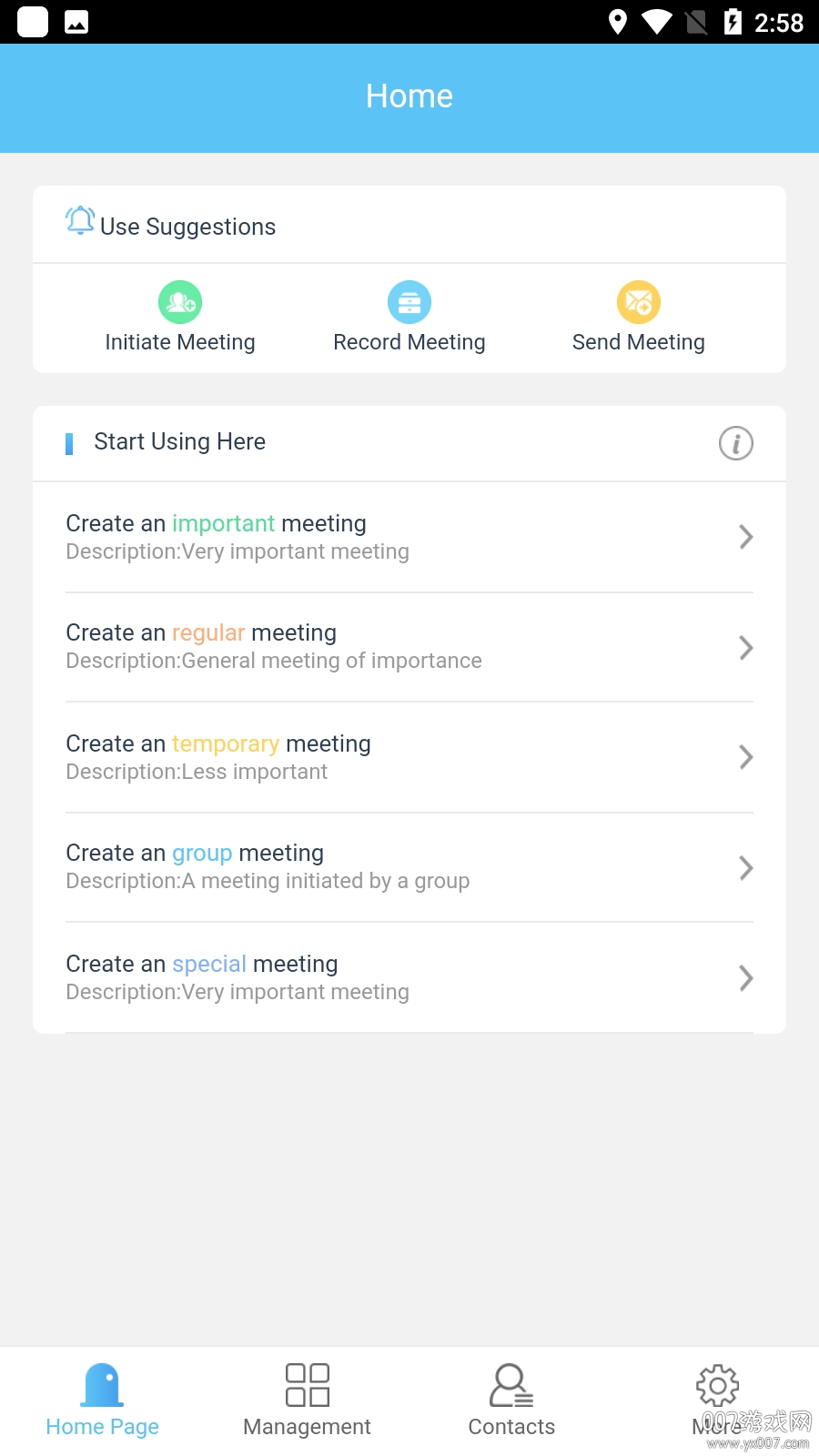Open the info icon beside Start Using Here
The height and width of the screenshot is (1456, 819).
[736, 443]
